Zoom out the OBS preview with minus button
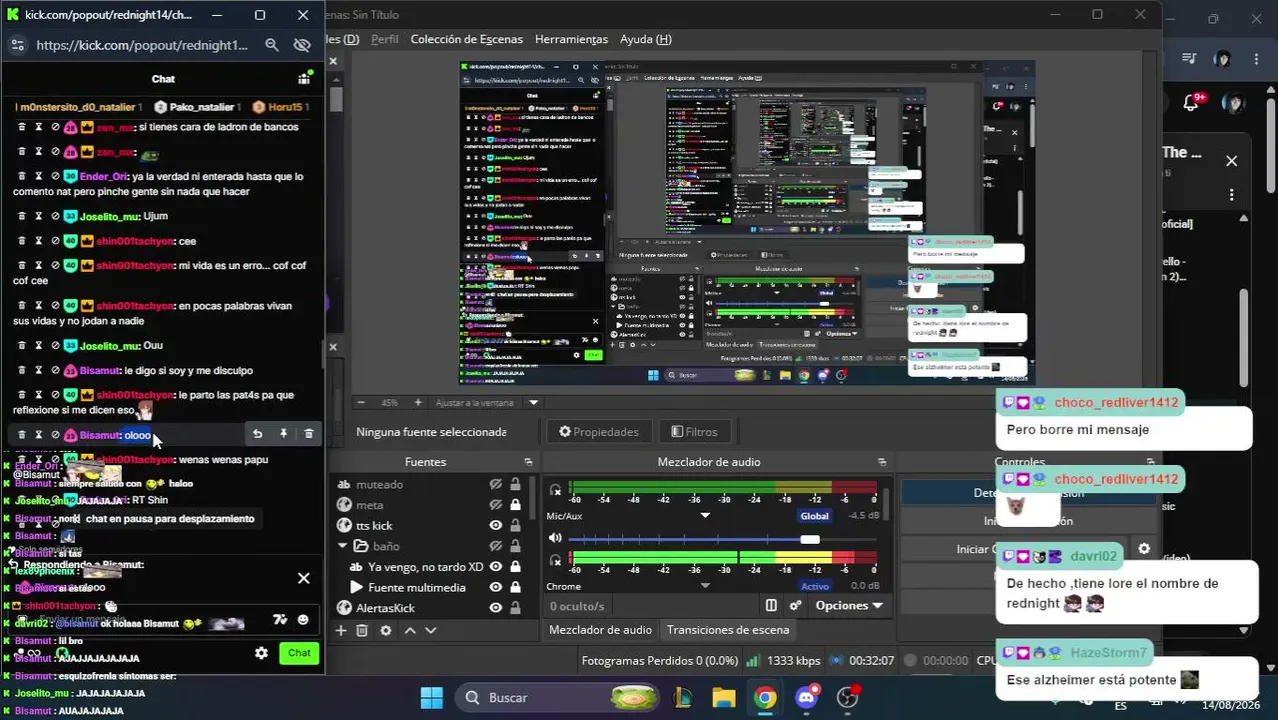1278x720 pixels. [361, 403]
